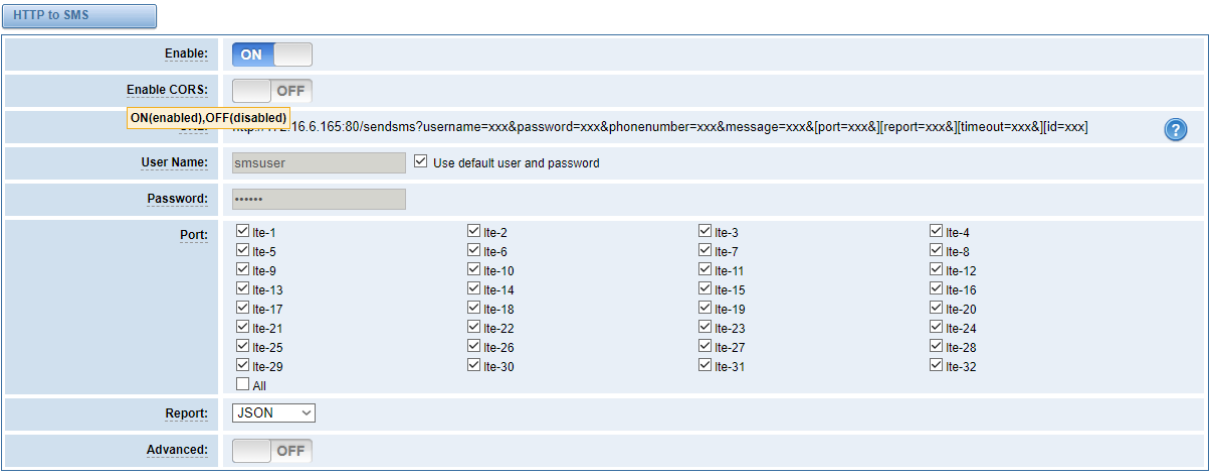Click the Password field label
Screen dimensions: 1215x475
click(x=178, y=198)
